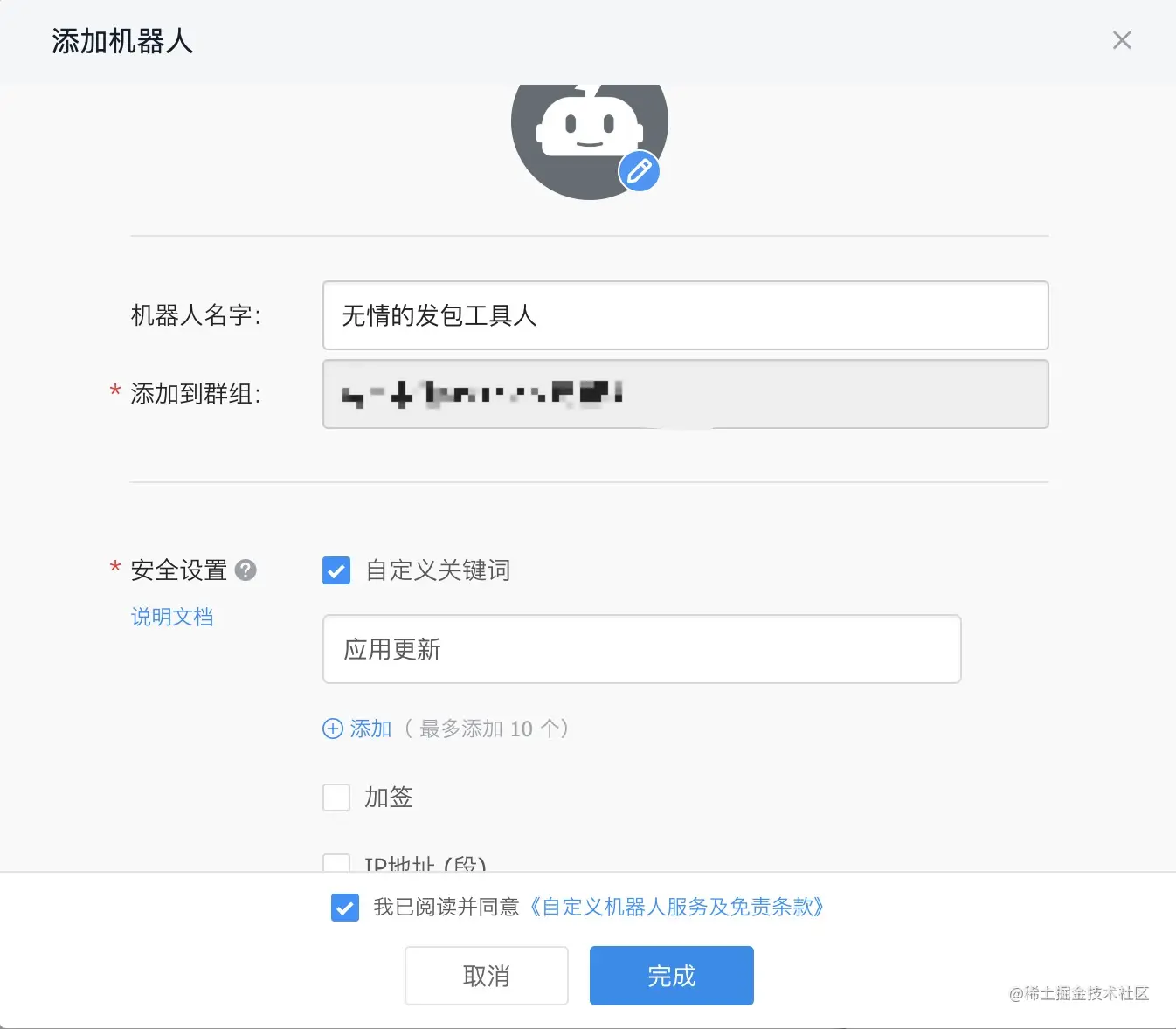Image resolution: width=1176 pixels, height=1029 pixels.
Task: Click the robot name input field
Action: pos(685,315)
